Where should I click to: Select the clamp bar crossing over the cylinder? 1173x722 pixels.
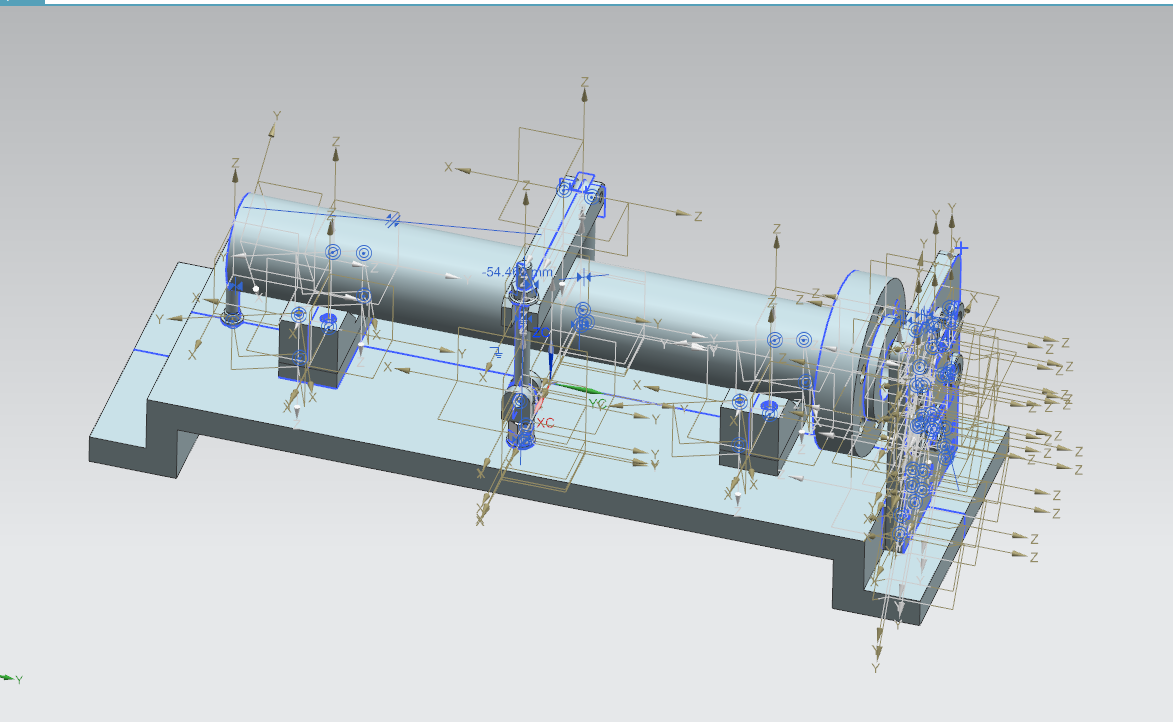click(x=560, y=241)
